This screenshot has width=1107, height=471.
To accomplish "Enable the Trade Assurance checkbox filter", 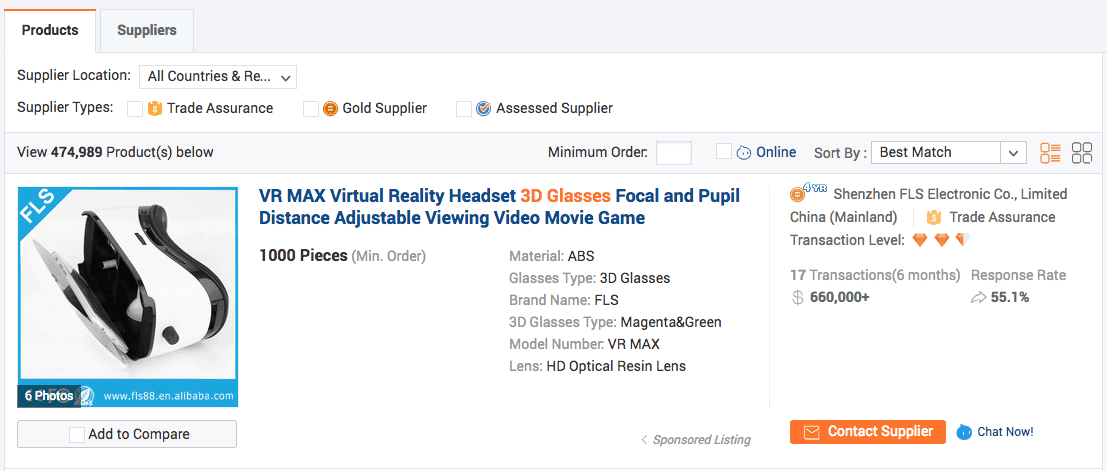I will click(135, 109).
